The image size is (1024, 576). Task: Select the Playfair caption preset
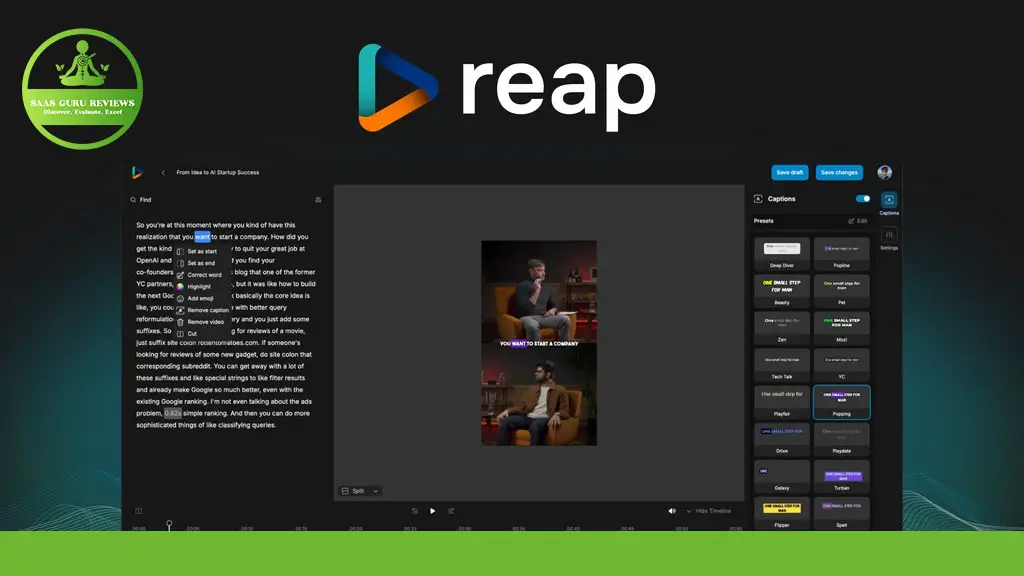pyautogui.click(x=782, y=402)
